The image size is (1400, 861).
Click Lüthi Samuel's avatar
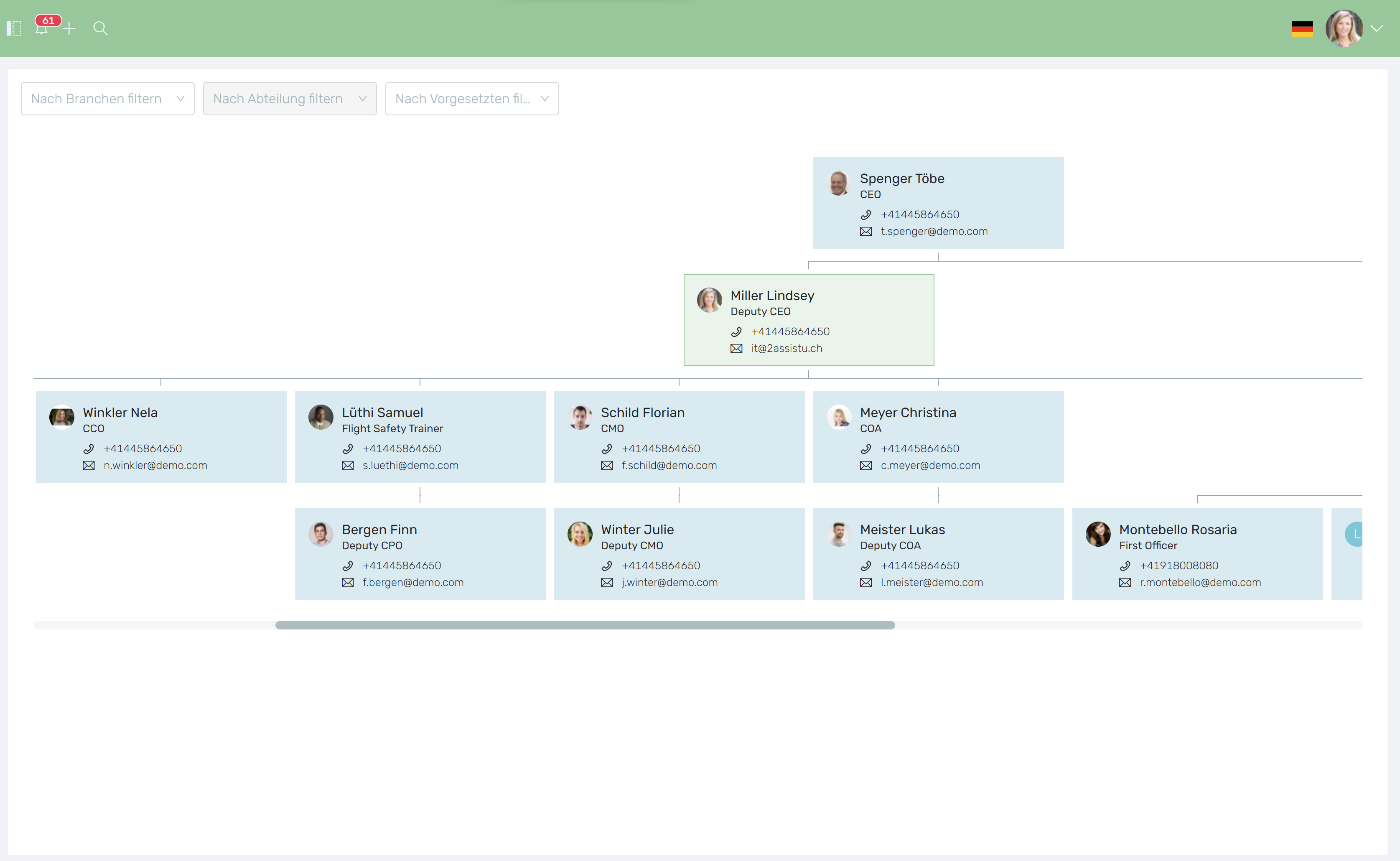click(321, 418)
